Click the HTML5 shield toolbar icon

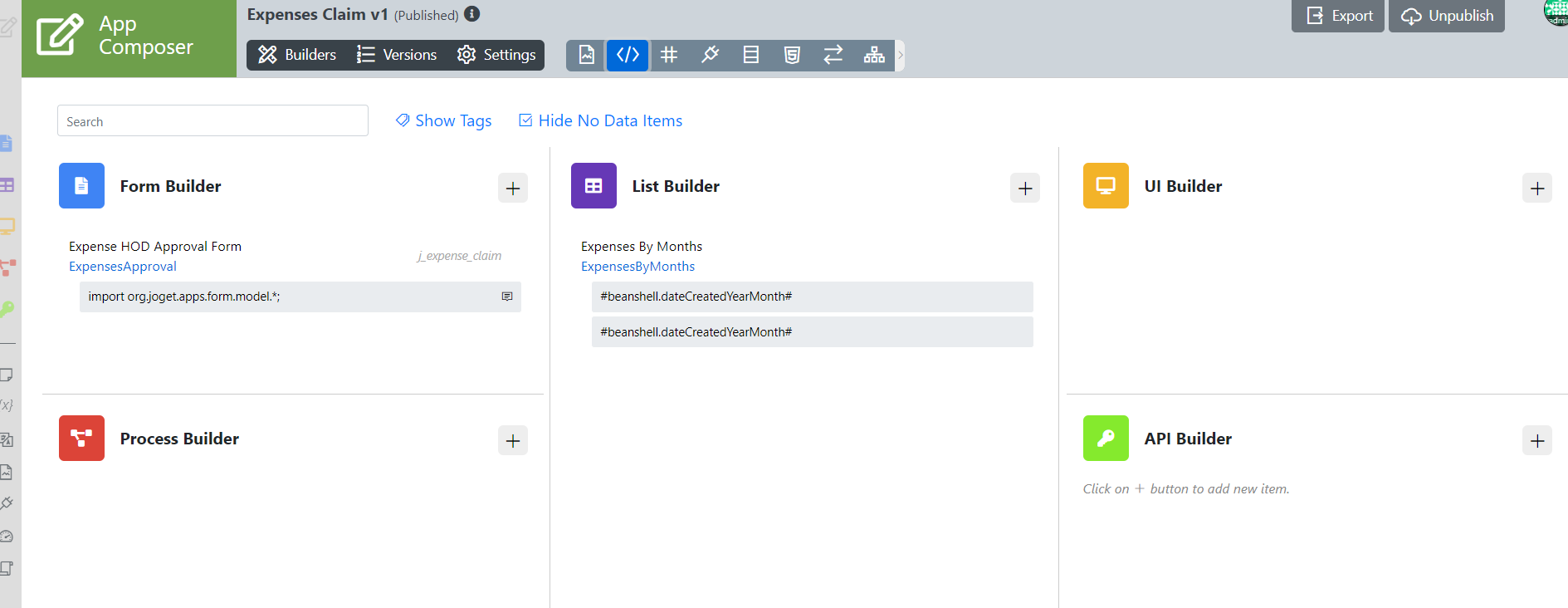click(x=792, y=56)
